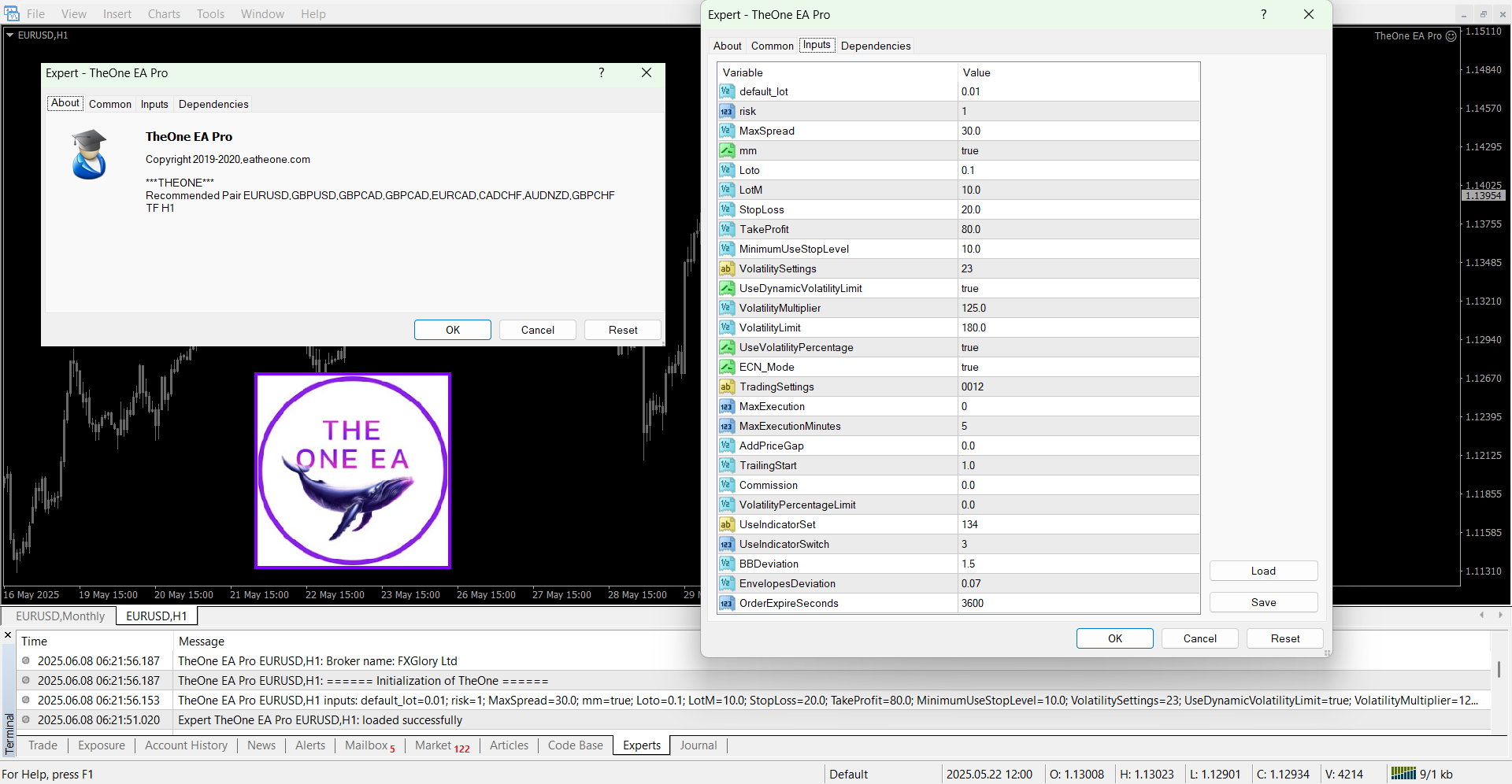The height and width of the screenshot is (784, 1512).
Task: Click the TheOne EA Pro smiley icon on chart
Action: 1451,36
